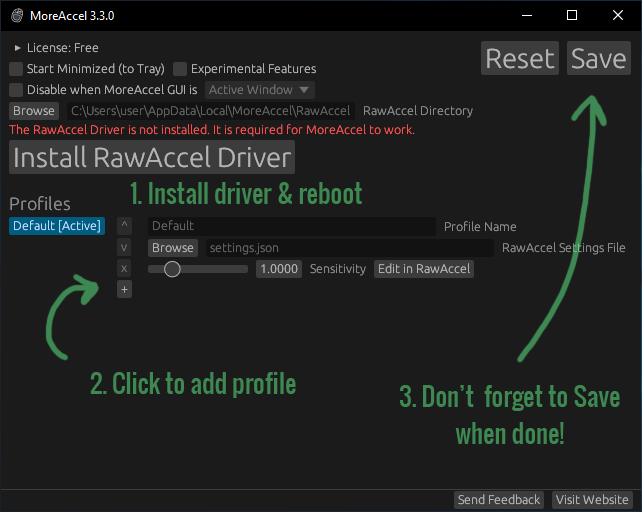Add a new profile with + button
This screenshot has height=512, width=642.
coord(124,289)
